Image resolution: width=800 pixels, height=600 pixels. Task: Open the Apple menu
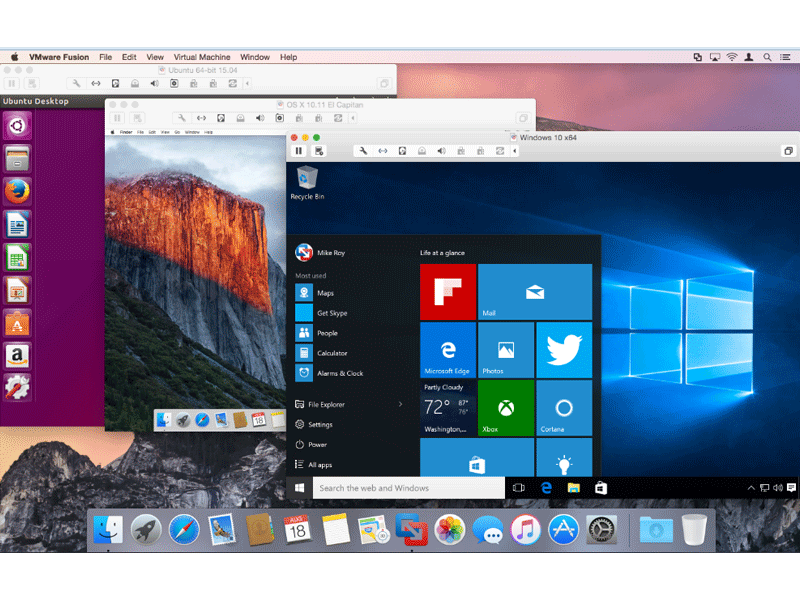(x=15, y=57)
